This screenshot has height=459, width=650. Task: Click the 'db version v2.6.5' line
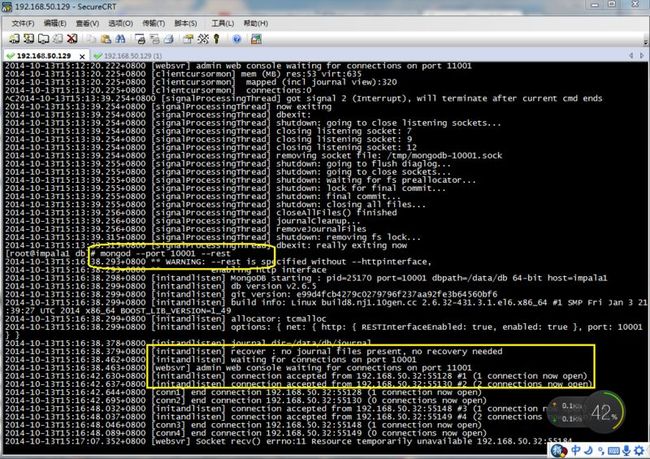click(x=274, y=286)
